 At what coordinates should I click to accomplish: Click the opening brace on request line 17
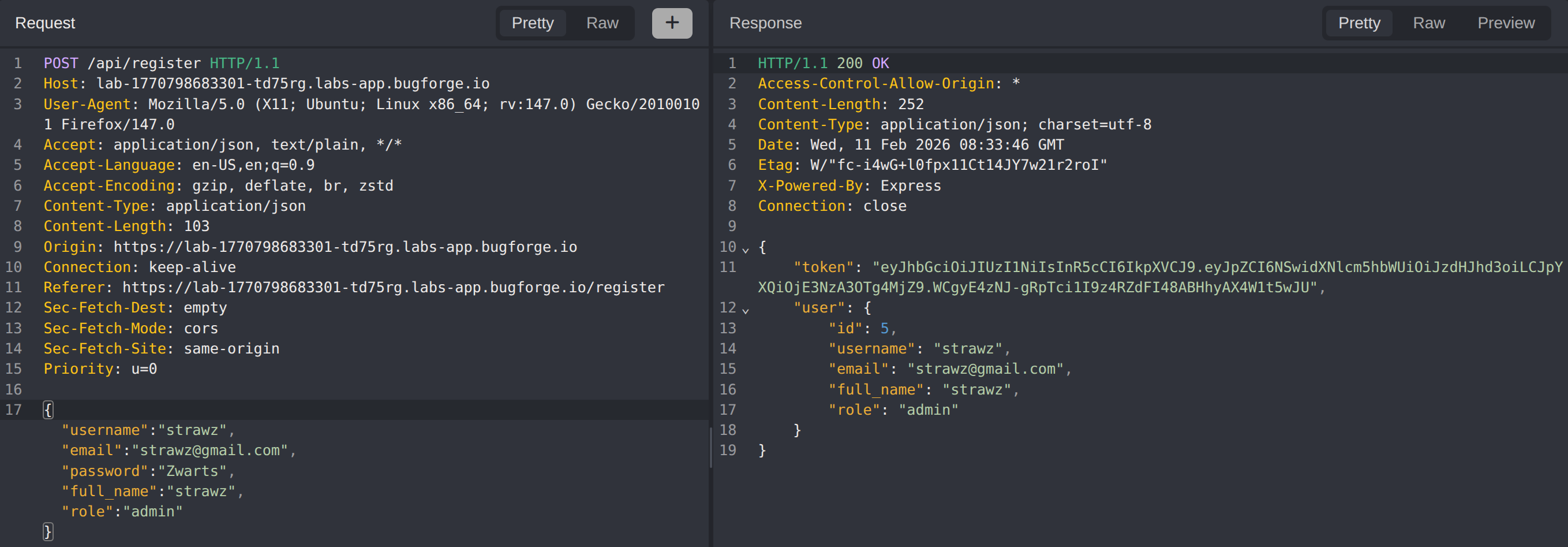48,410
